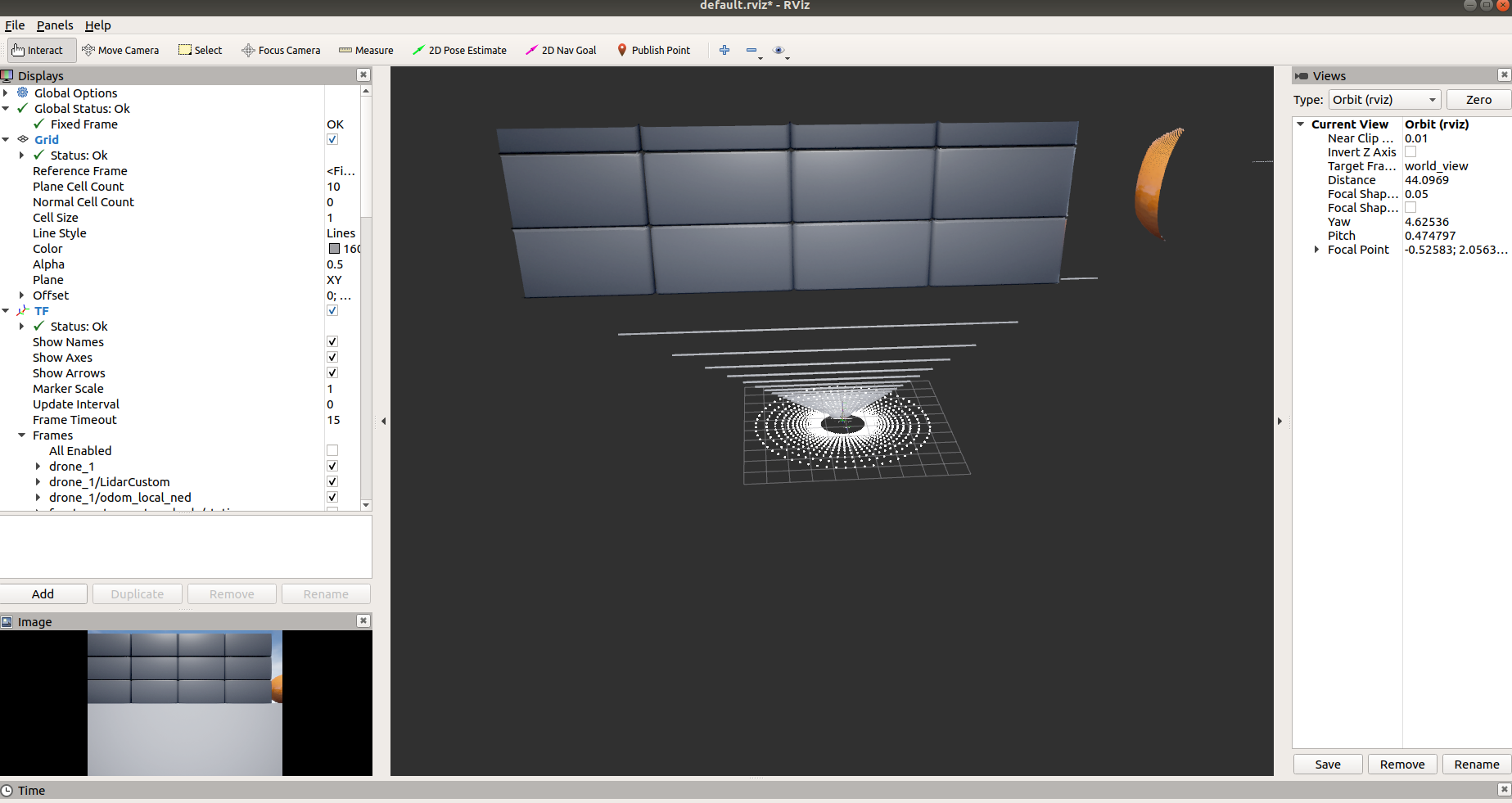This screenshot has width=1512, height=803.
Task: Click the Time panel clock icon
Action: click(7, 790)
